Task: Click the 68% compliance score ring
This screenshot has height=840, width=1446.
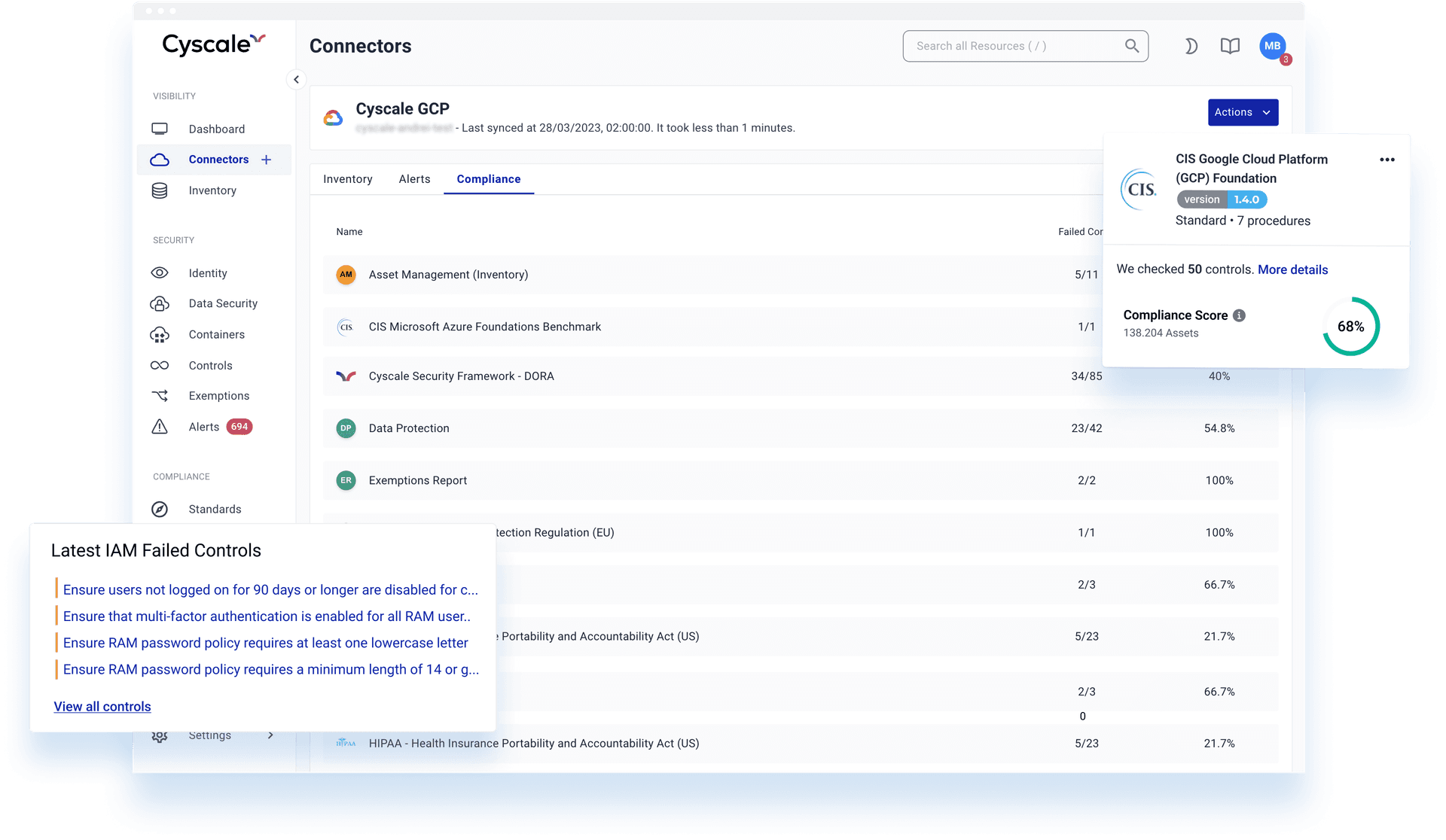Action: click(x=1350, y=327)
